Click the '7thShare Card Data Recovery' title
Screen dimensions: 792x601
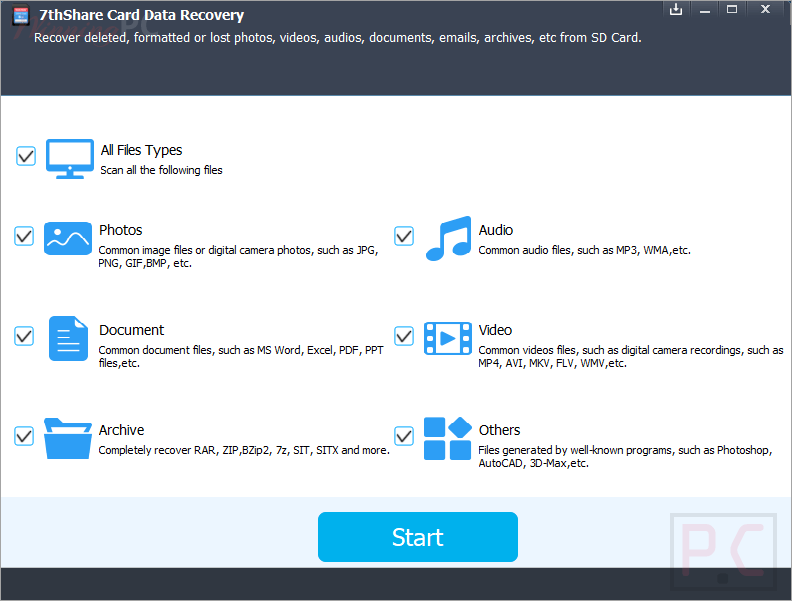tap(141, 15)
